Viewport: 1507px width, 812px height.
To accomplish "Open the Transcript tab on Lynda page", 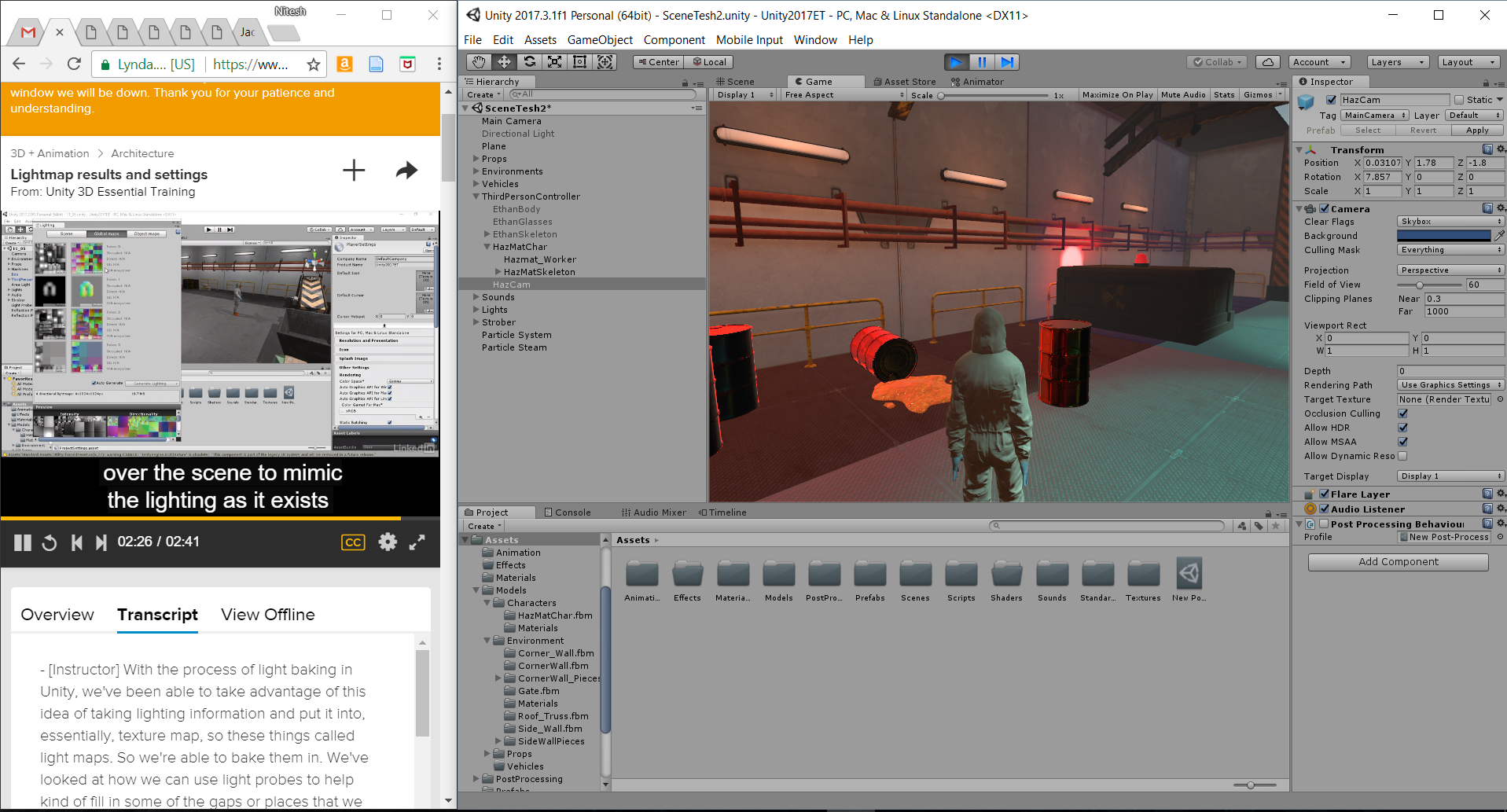I will [157, 615].
